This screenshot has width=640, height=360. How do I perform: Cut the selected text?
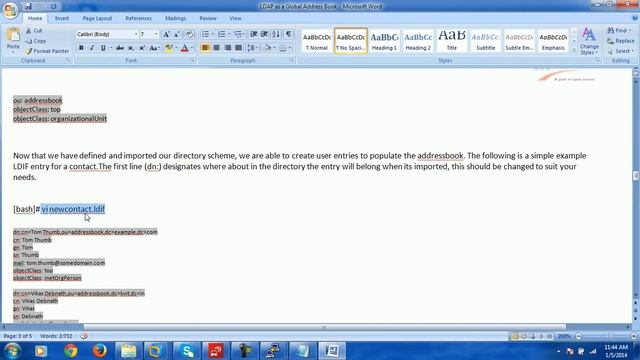pos(34,31)
